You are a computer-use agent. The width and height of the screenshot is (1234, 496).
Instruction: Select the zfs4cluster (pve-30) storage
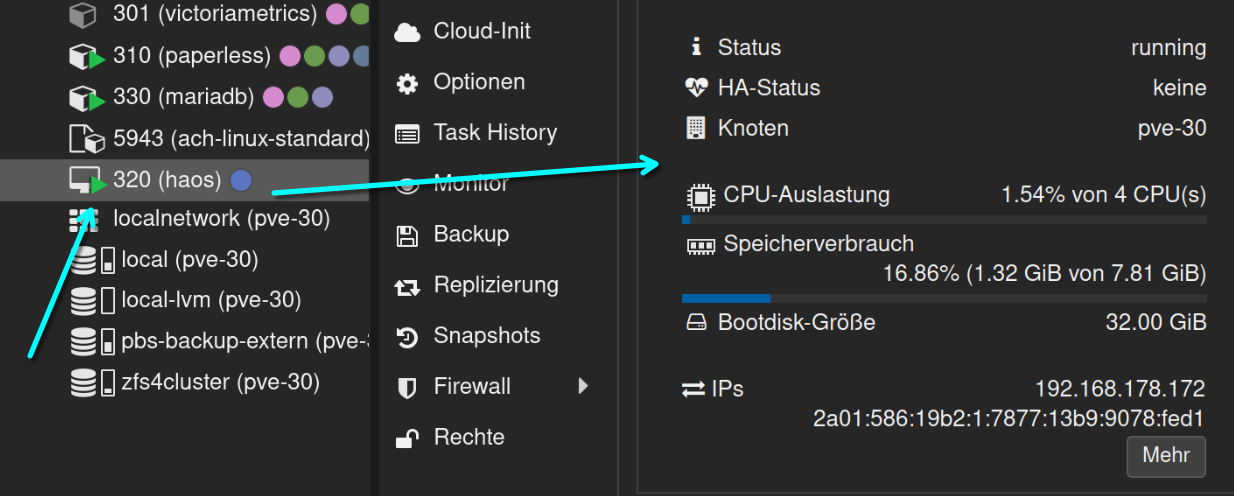pos(220,382)
